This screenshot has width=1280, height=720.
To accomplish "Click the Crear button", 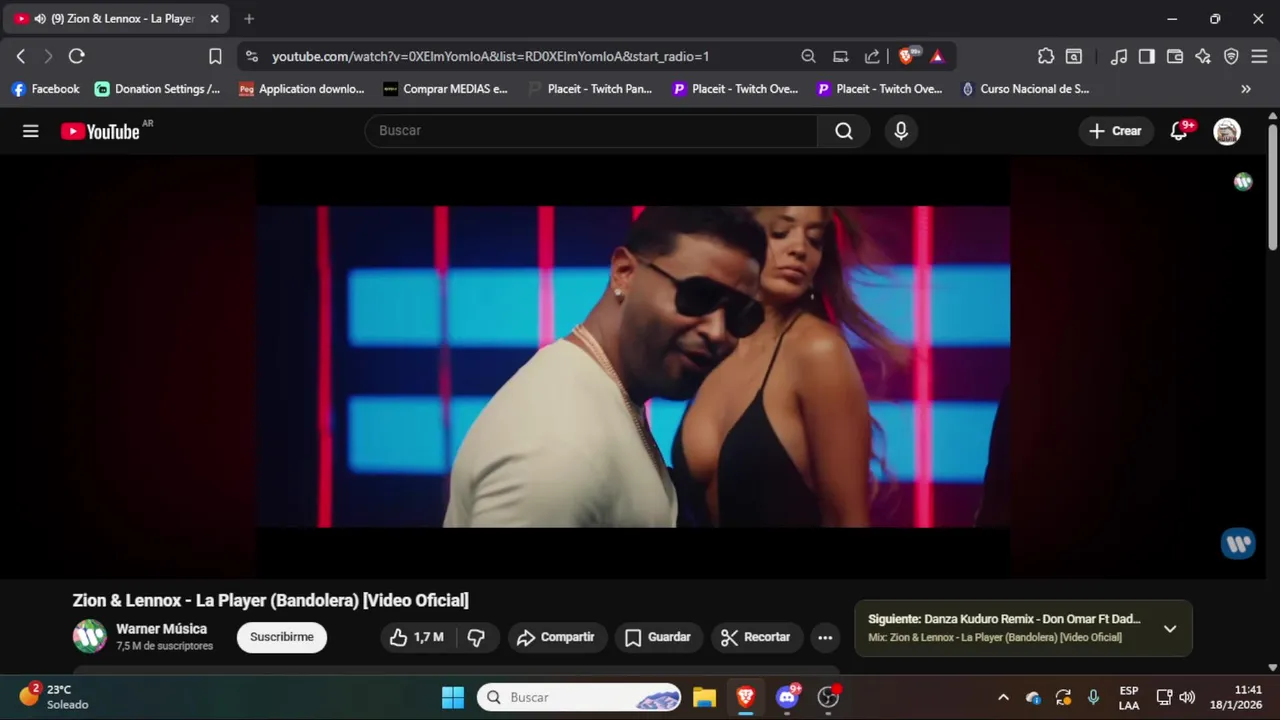I will [x=1116, y=131].
